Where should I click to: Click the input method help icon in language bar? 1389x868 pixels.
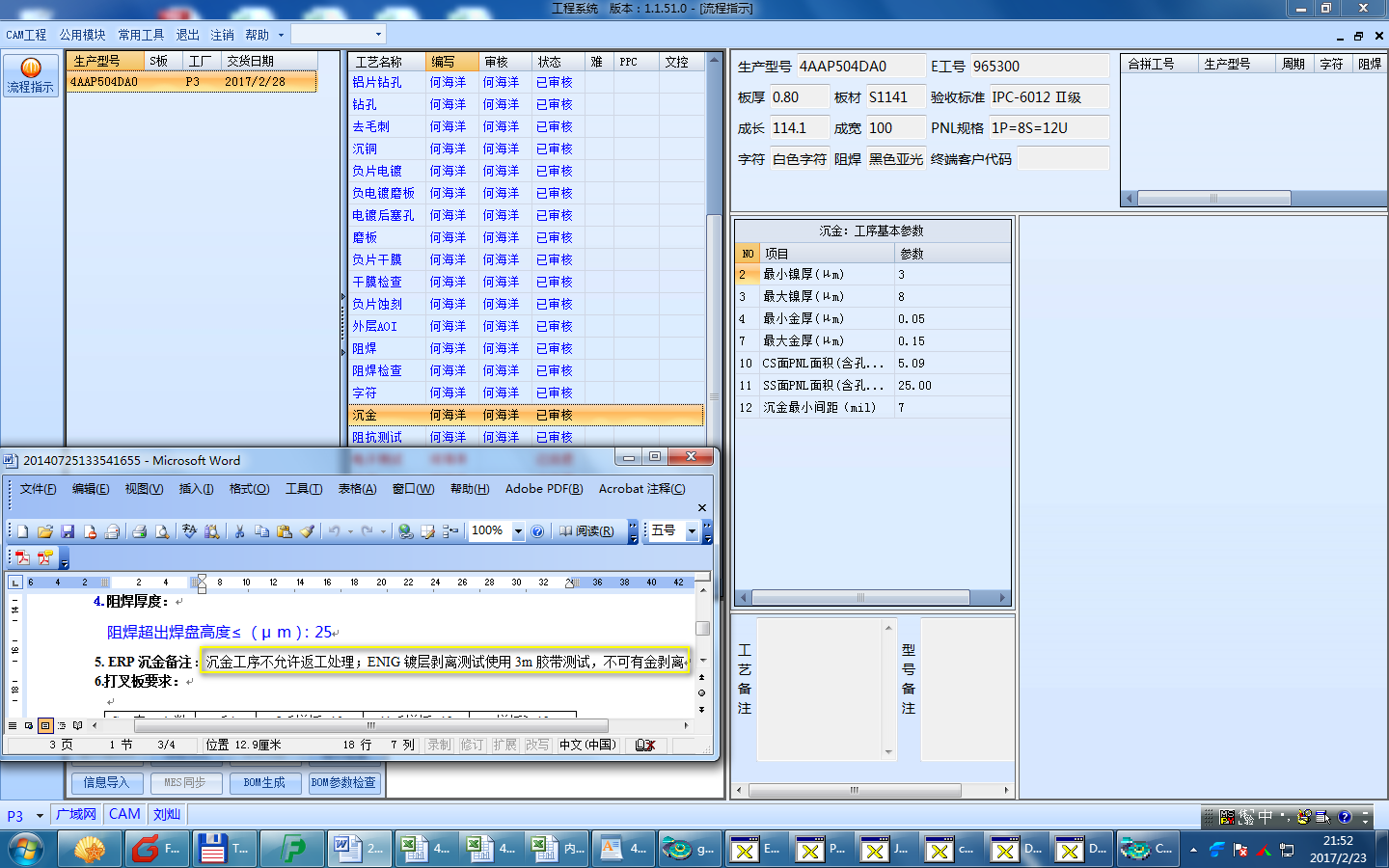pyautogui.click(x=1345, y=817)
